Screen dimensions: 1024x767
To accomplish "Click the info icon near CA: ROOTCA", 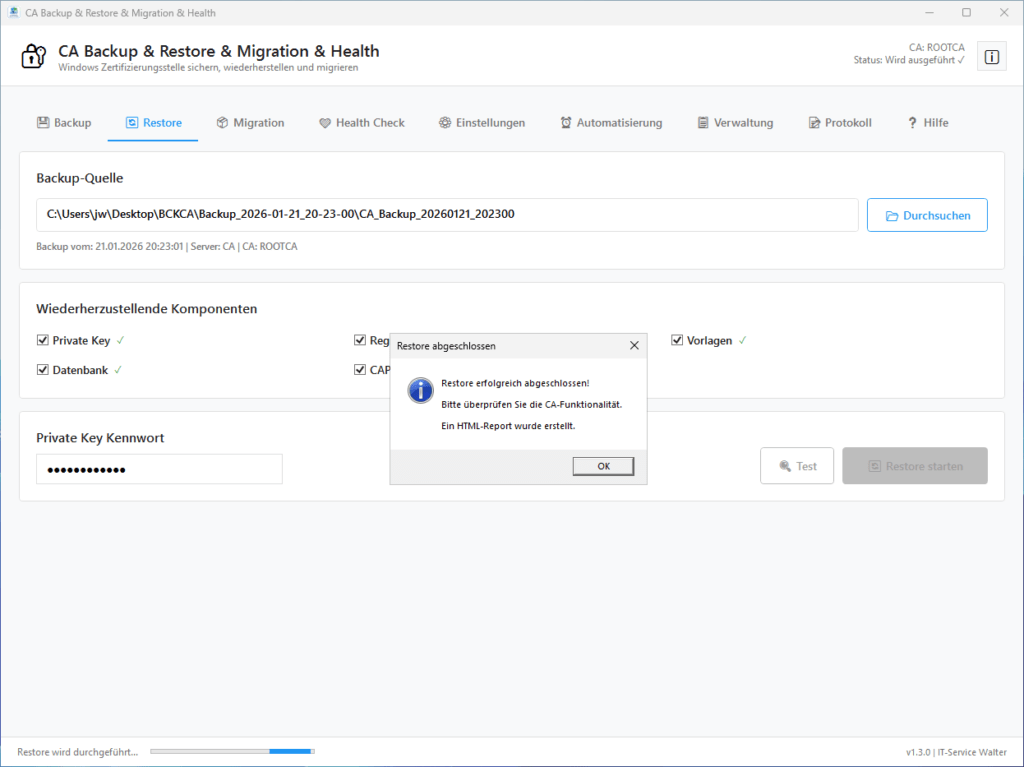I will (x=991, y=56).
